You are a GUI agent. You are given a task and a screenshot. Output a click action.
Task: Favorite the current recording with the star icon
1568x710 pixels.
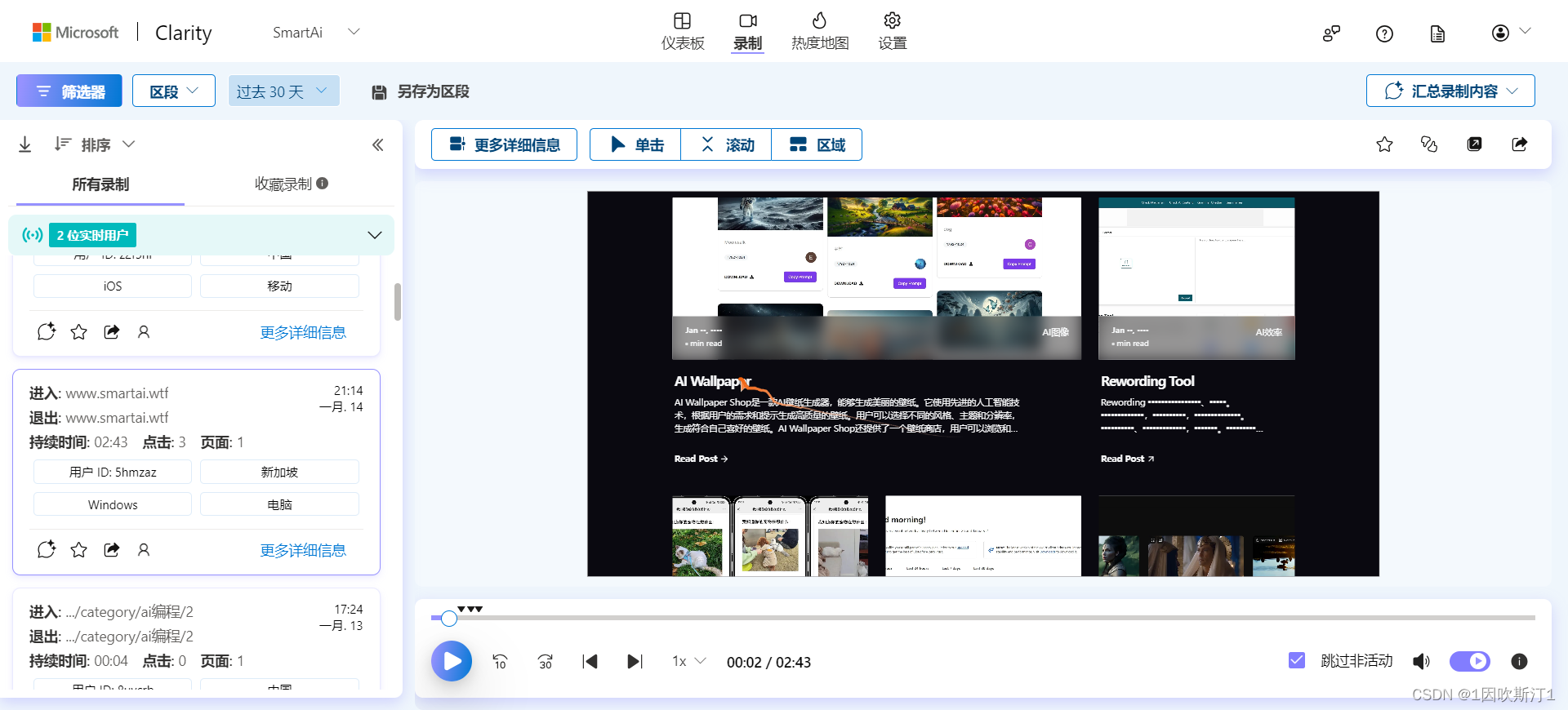[1384, 144]
